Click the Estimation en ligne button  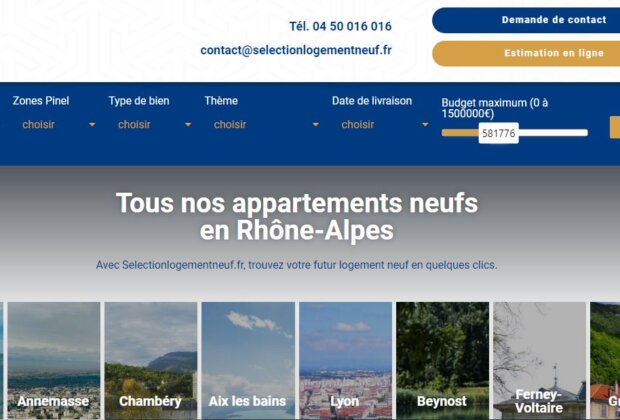pos(526,53)
